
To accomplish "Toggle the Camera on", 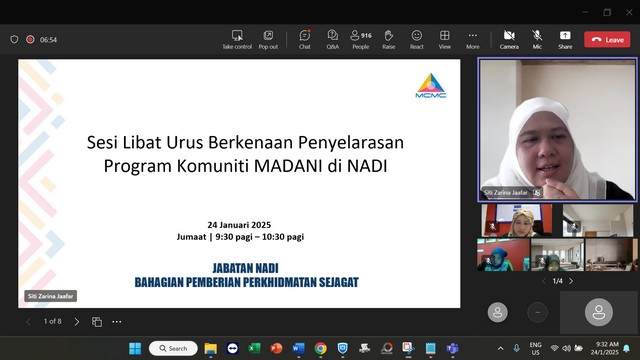I will click(x=509, y=40).
